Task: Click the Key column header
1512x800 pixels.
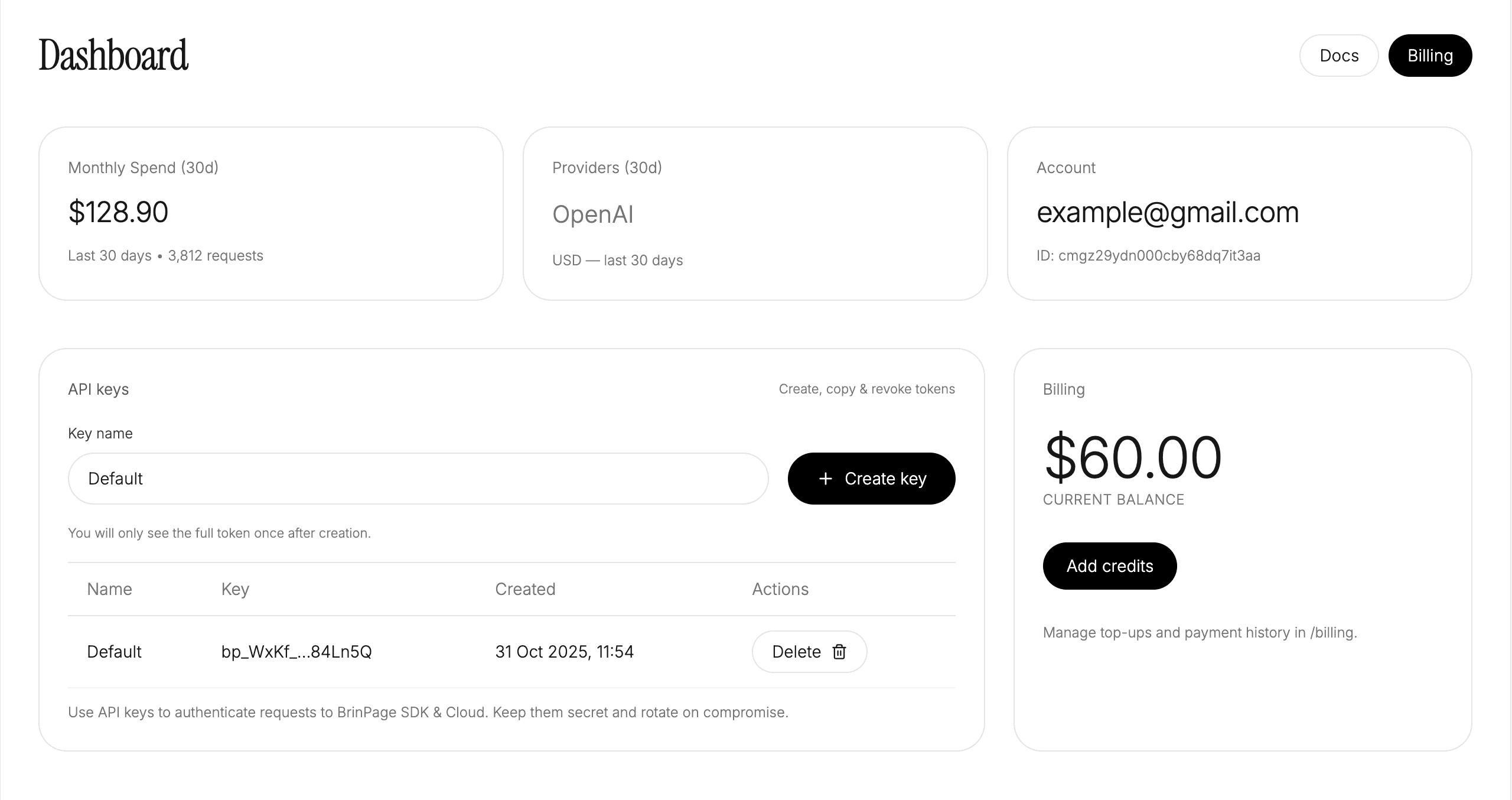Action: point(235,589)
